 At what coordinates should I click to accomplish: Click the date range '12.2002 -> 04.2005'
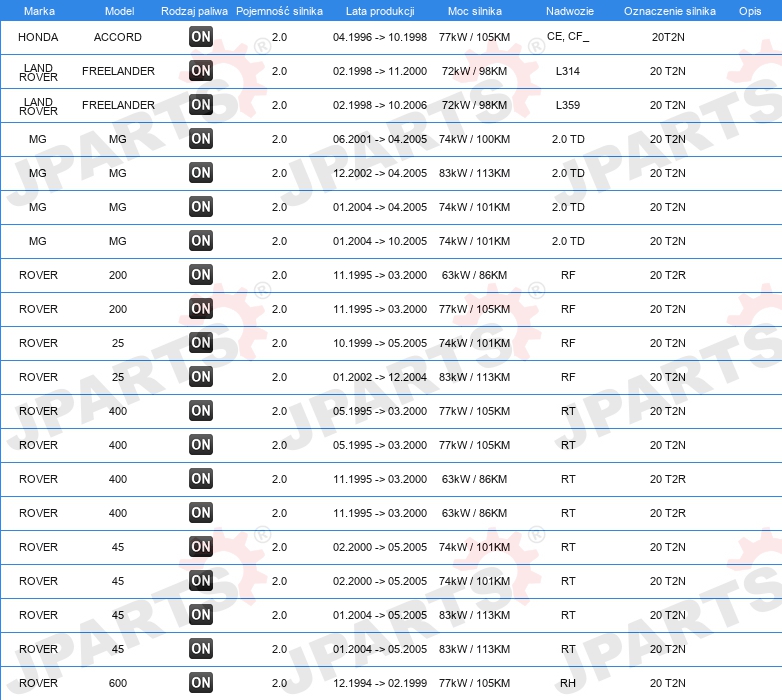[x=380, y=173]
